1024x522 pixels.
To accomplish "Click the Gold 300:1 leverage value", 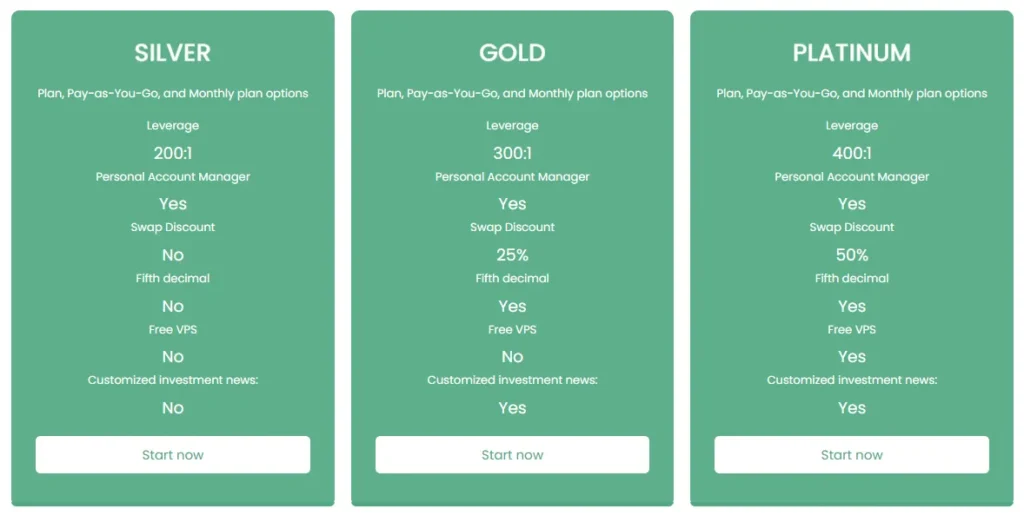I will [512, 153].
